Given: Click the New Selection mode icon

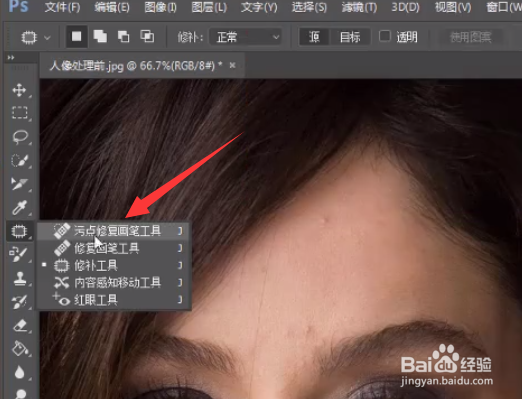Looking at the screenshot, I should (77, 36).
